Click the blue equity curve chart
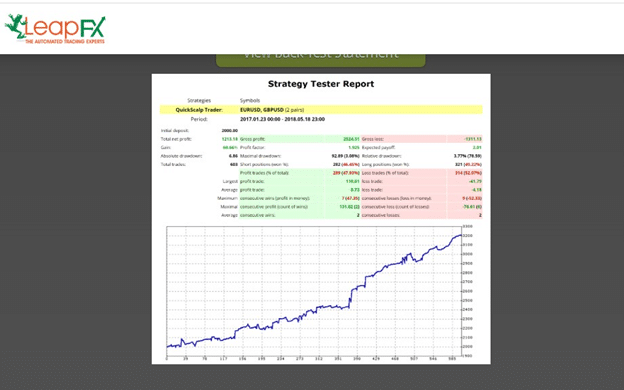 click(x=314, y=291)
